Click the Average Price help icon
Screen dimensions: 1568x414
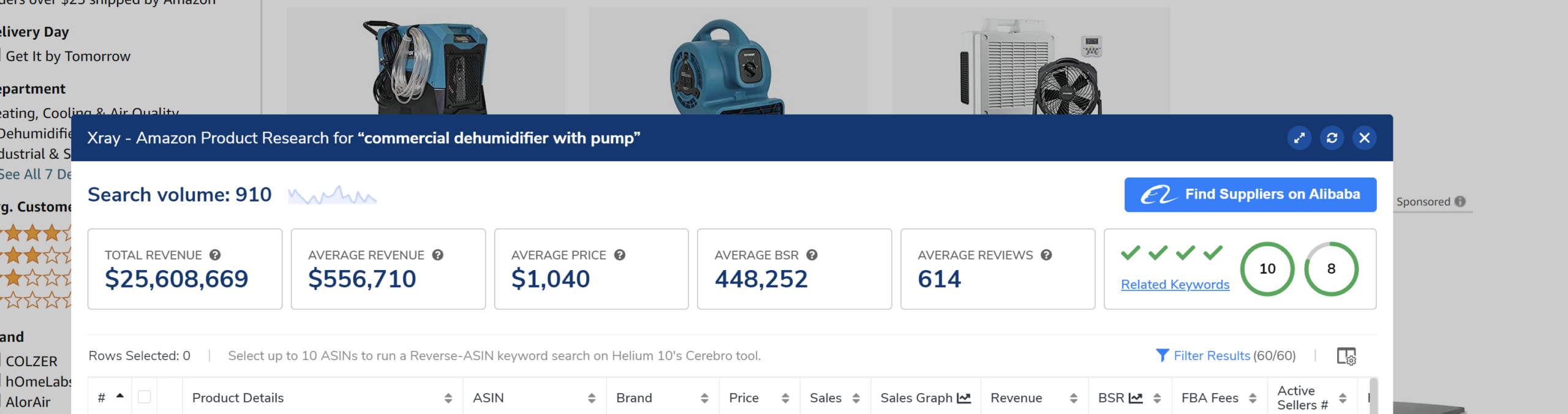click(x=620, y=255)
